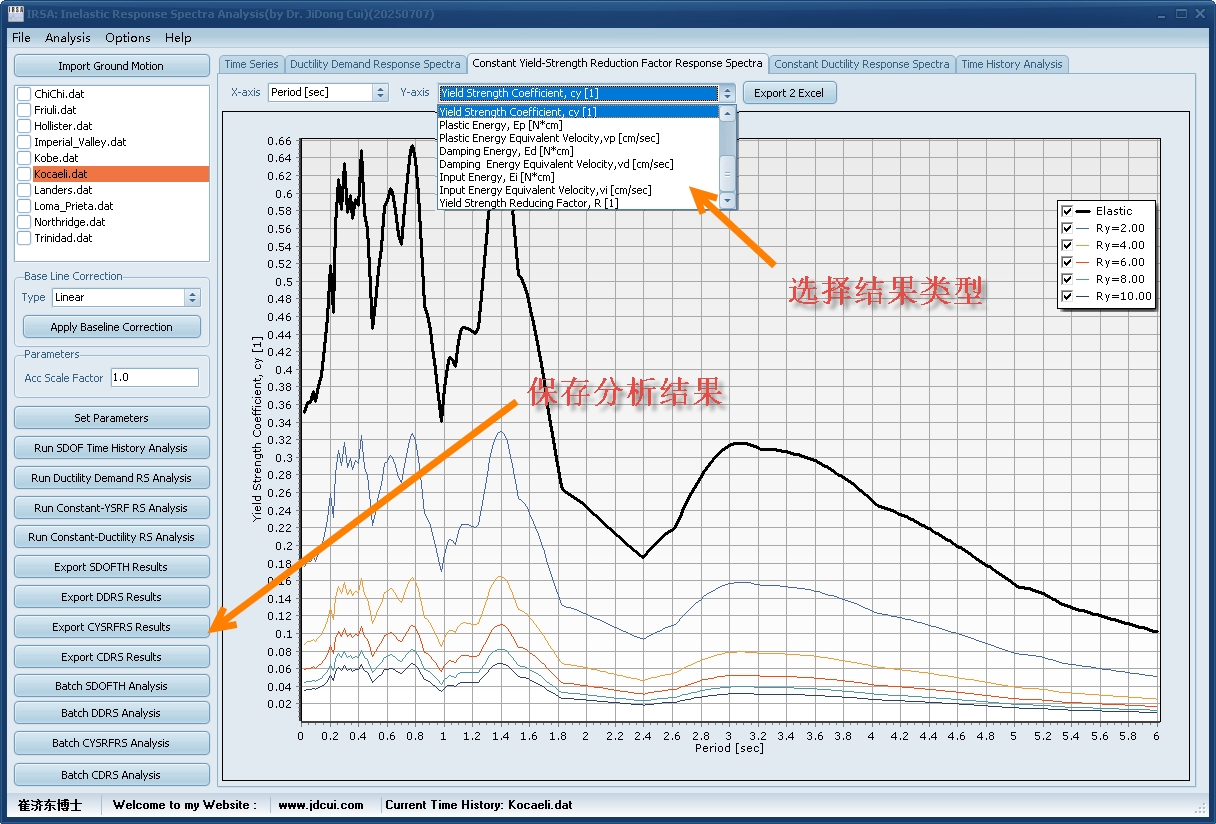The height and width of the screenshot is (824, 1216).
Task: Toggle the Elastic curve checkbox in legend
Action: [x=1067, y=211]
